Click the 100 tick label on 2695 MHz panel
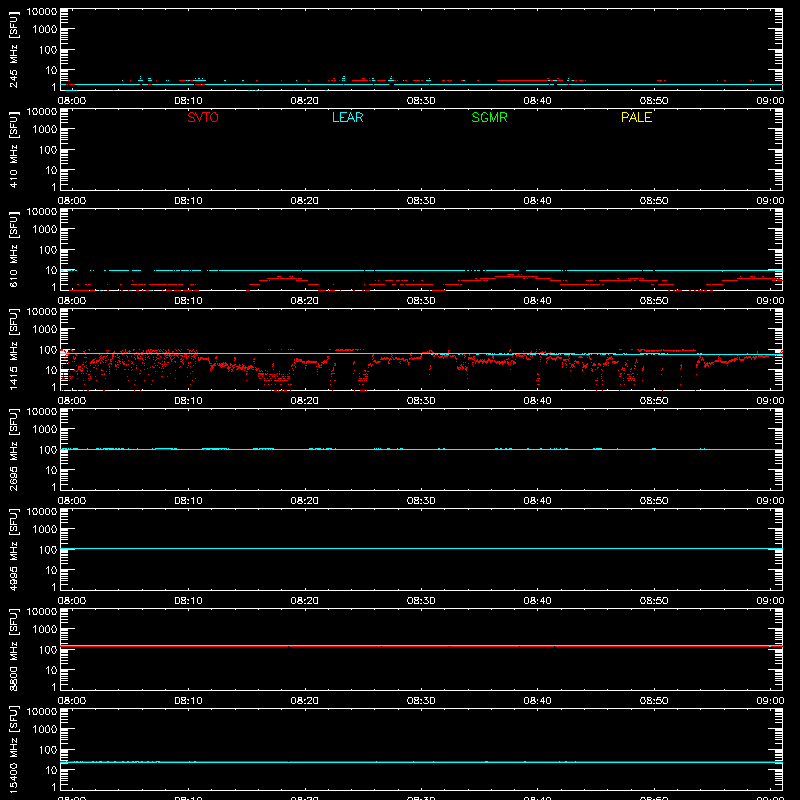 click(48, 450)
